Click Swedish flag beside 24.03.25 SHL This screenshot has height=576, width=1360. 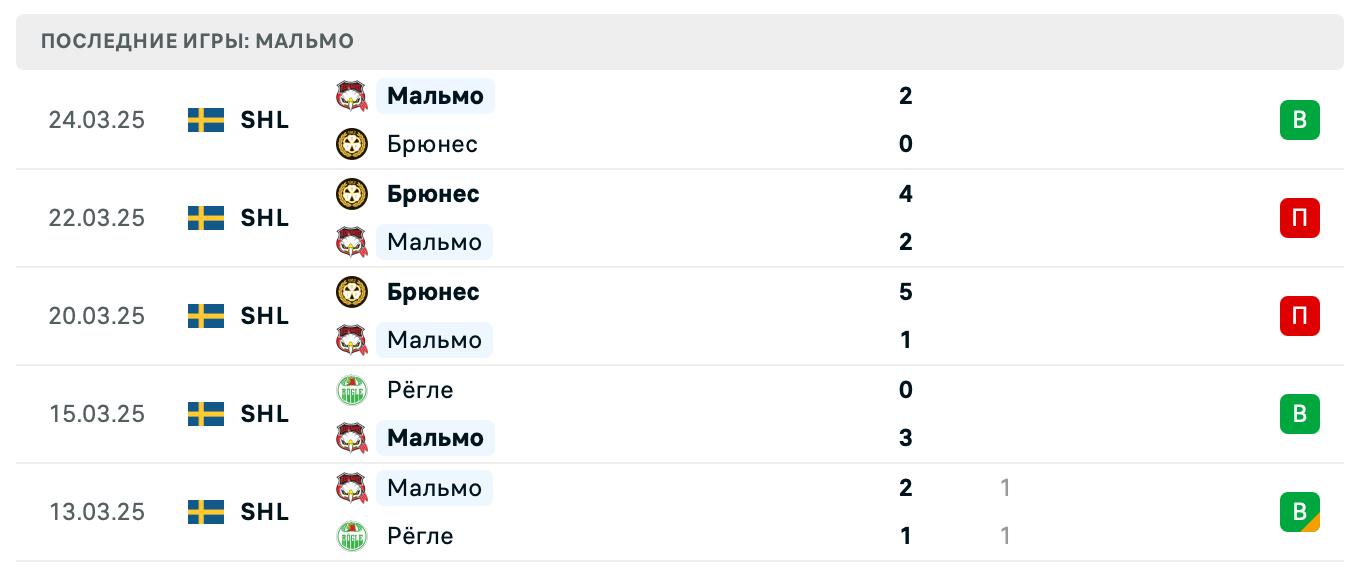click(206, 120)
